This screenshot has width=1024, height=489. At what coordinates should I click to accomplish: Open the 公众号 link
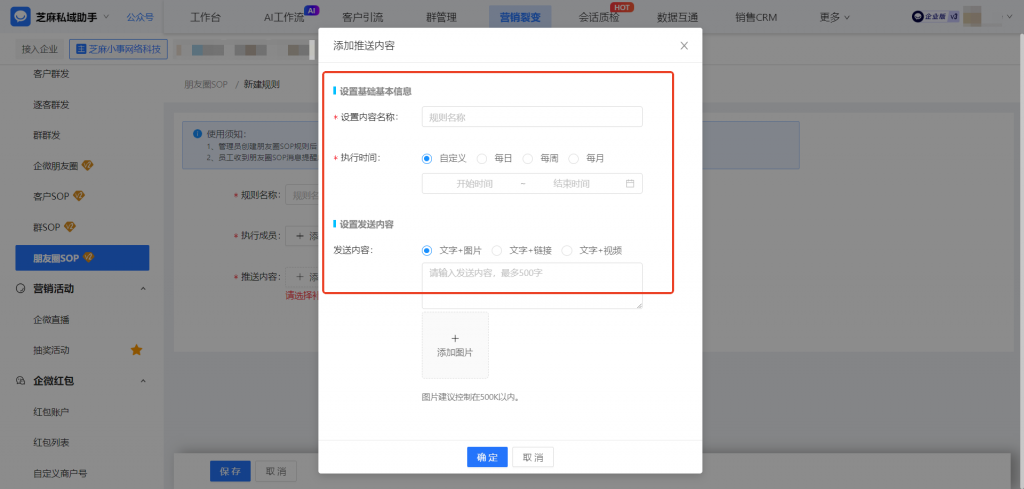click(140, 17)
